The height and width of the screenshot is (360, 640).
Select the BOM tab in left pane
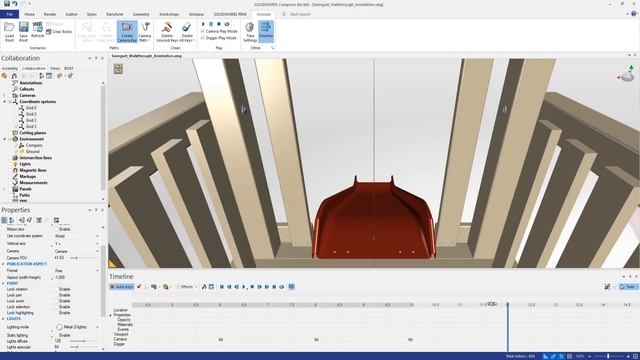[69, 68]
